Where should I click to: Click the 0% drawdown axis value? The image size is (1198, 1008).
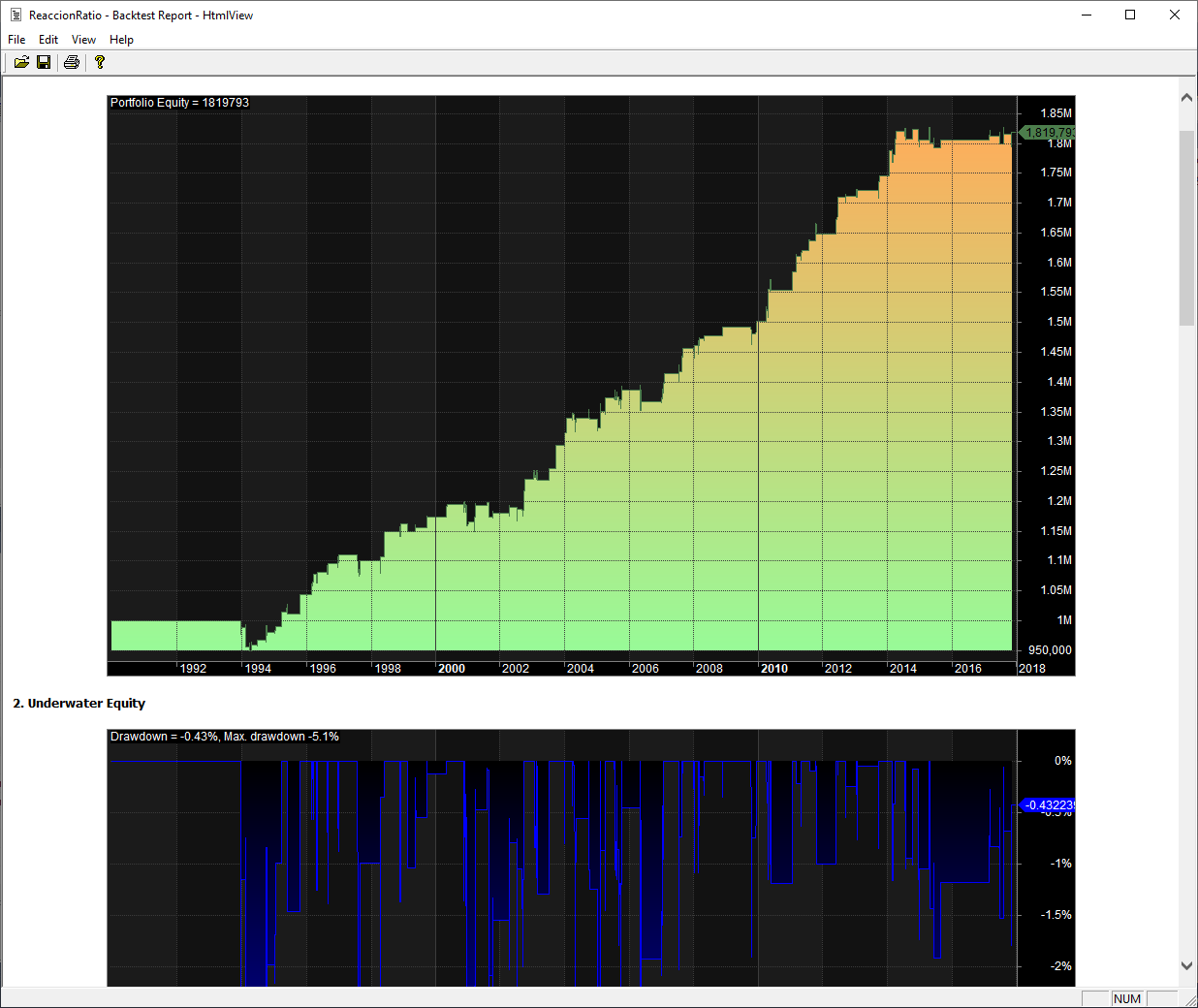1063,761
